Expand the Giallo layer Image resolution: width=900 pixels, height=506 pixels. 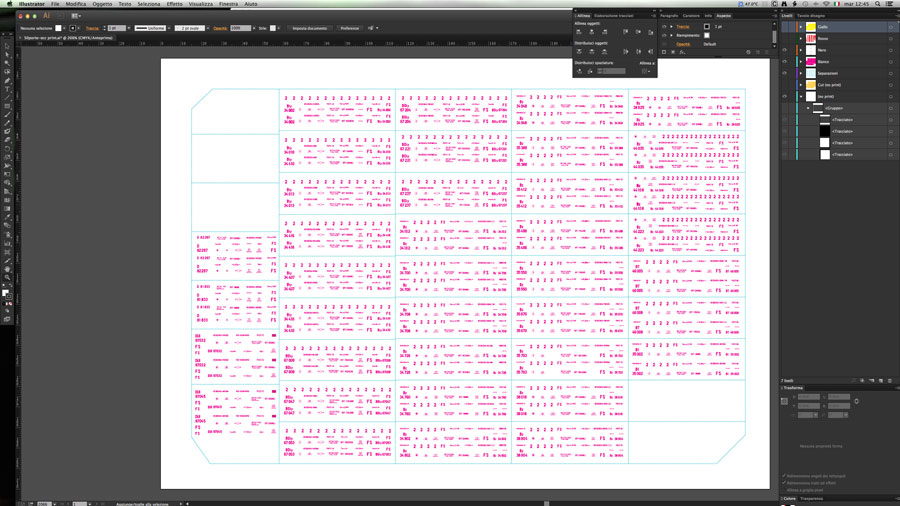point(800,26)
